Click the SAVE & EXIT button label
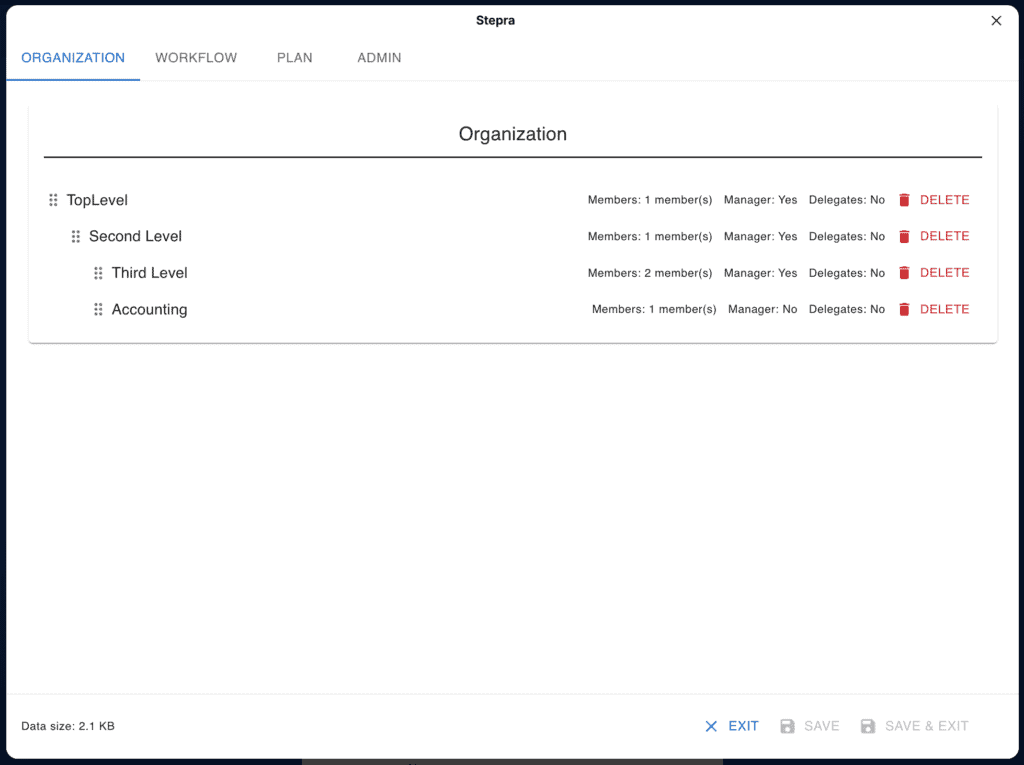Viewport: 1024px width, 765px height. 927,726
